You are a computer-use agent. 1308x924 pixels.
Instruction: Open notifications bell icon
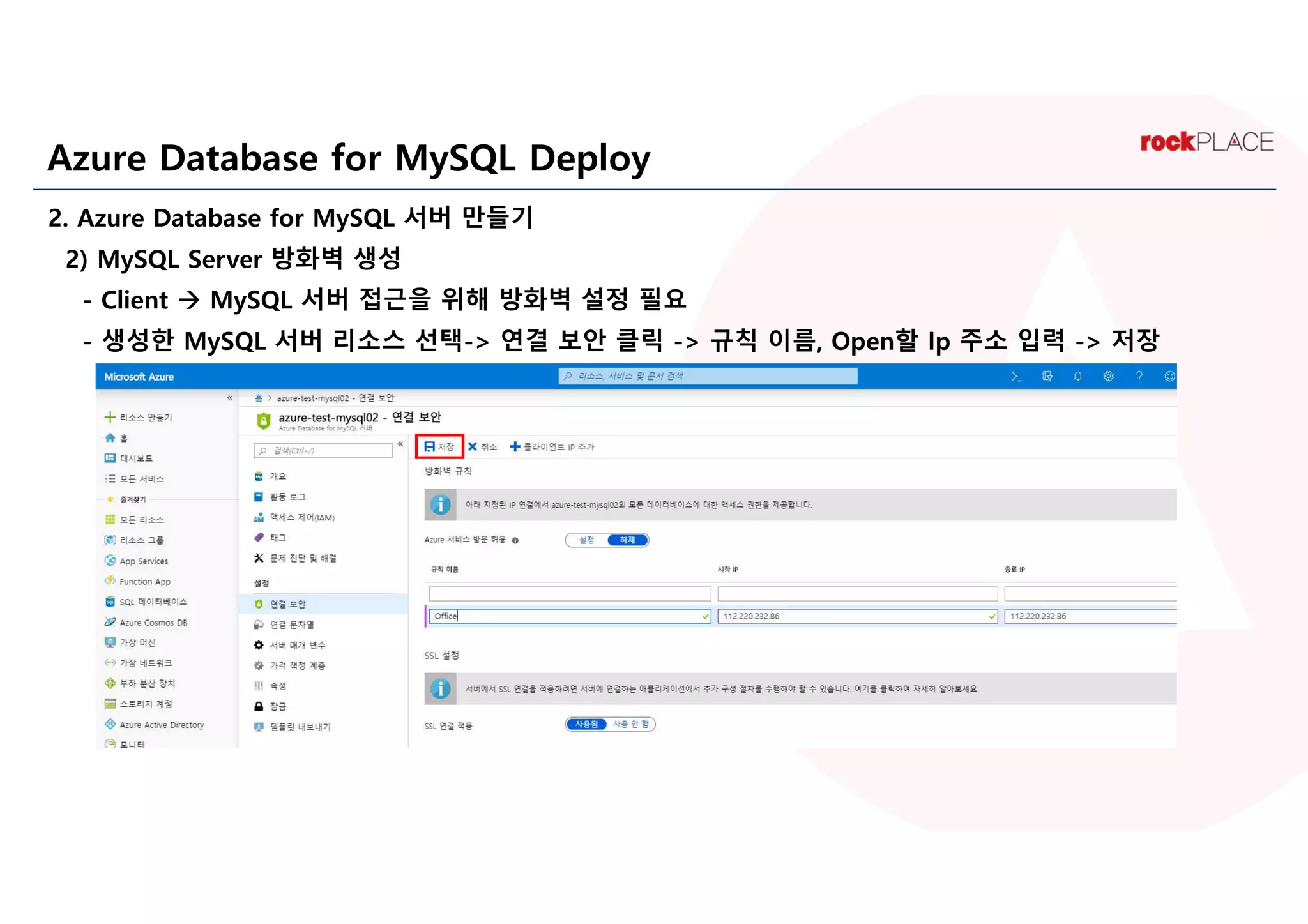click(x=1077, y=376)
